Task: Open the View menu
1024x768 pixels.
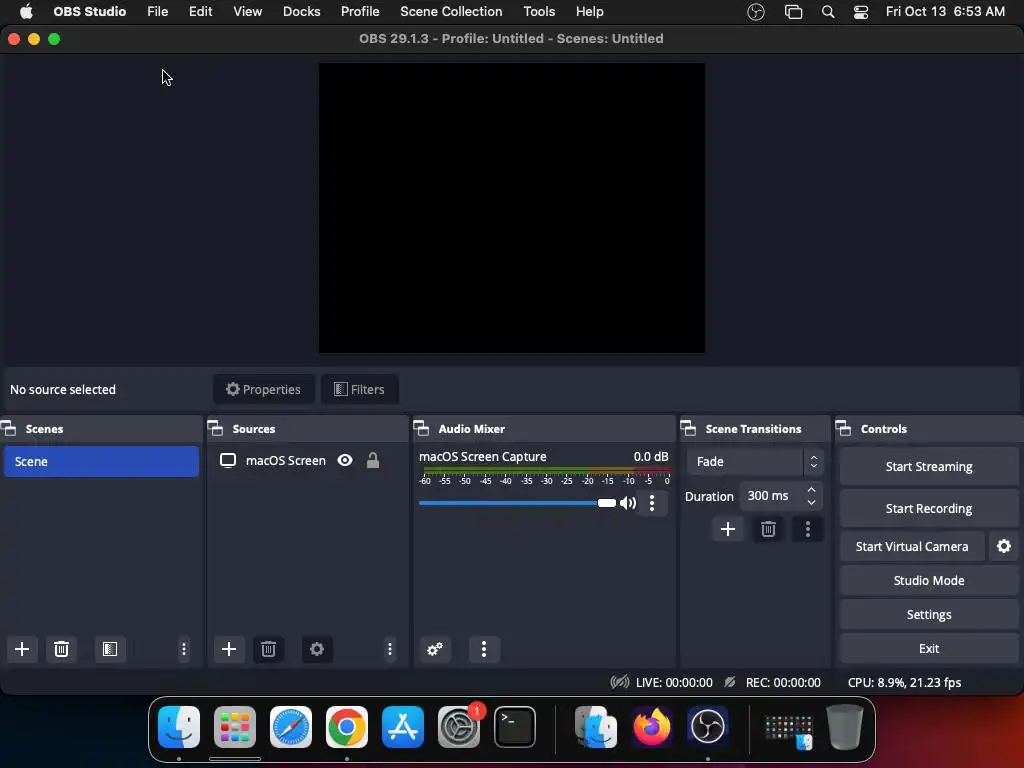Action: click(x=248, y=12)
